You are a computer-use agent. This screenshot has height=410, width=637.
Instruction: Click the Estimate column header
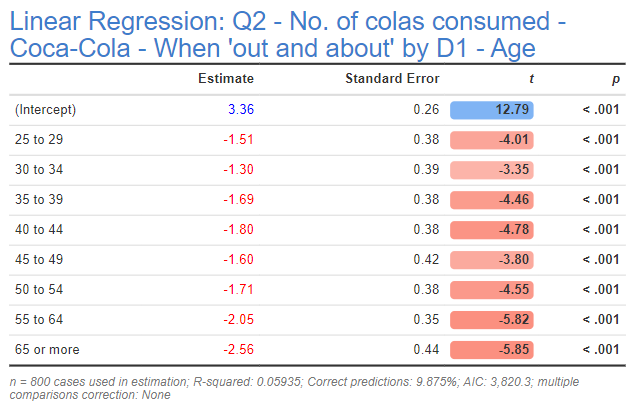click(228, 79)
